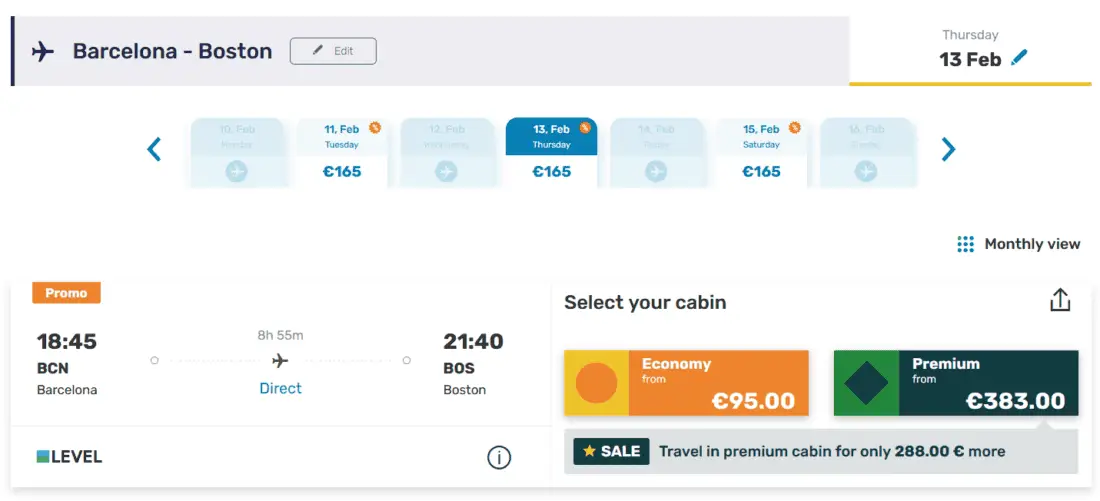Click the Monthly view grid icon

965,244
